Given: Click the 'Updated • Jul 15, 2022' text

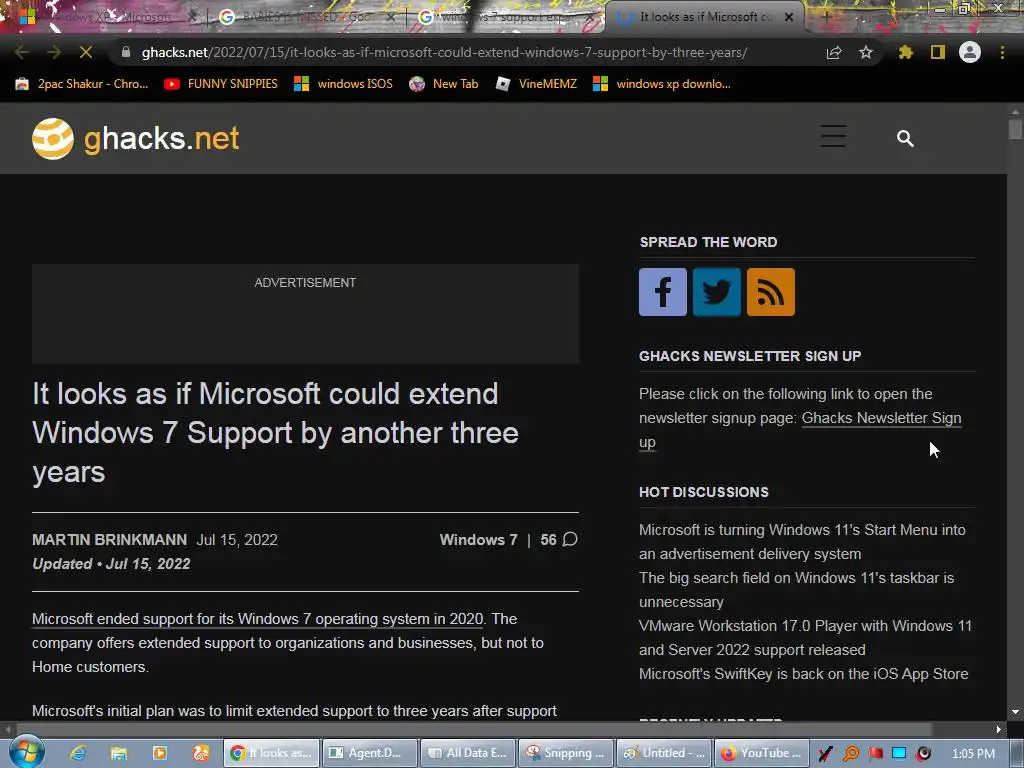Looking at the screenshot, I should [x=111, y=564].
